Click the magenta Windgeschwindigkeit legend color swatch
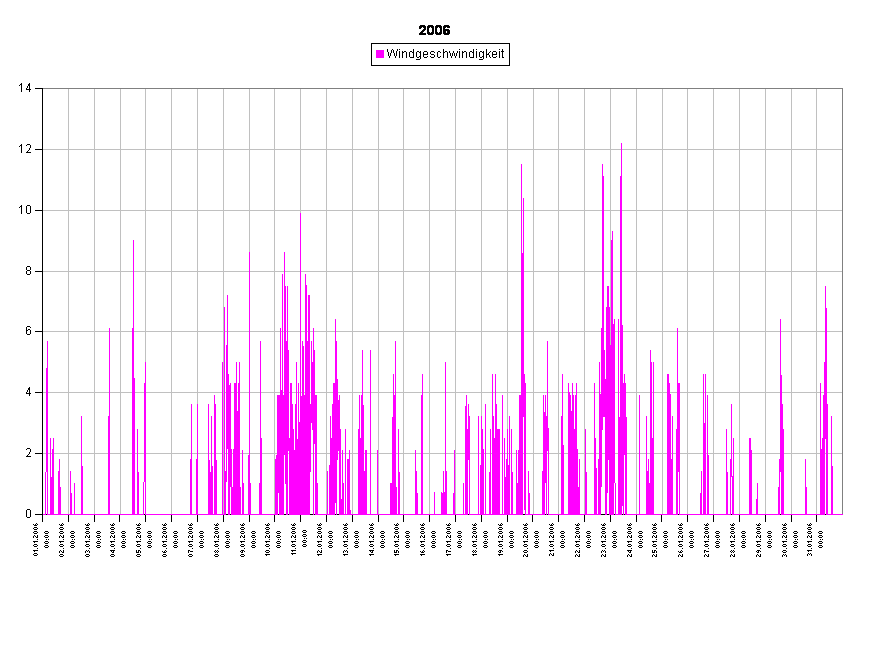The height and width of the screenshot is (645, 871). coord(380,54)
